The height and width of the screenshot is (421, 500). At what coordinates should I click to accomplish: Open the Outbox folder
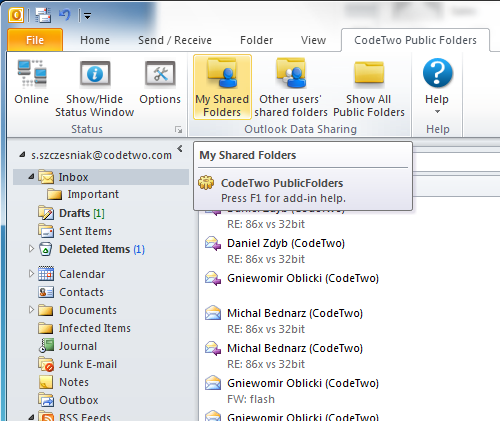point(79,400)
